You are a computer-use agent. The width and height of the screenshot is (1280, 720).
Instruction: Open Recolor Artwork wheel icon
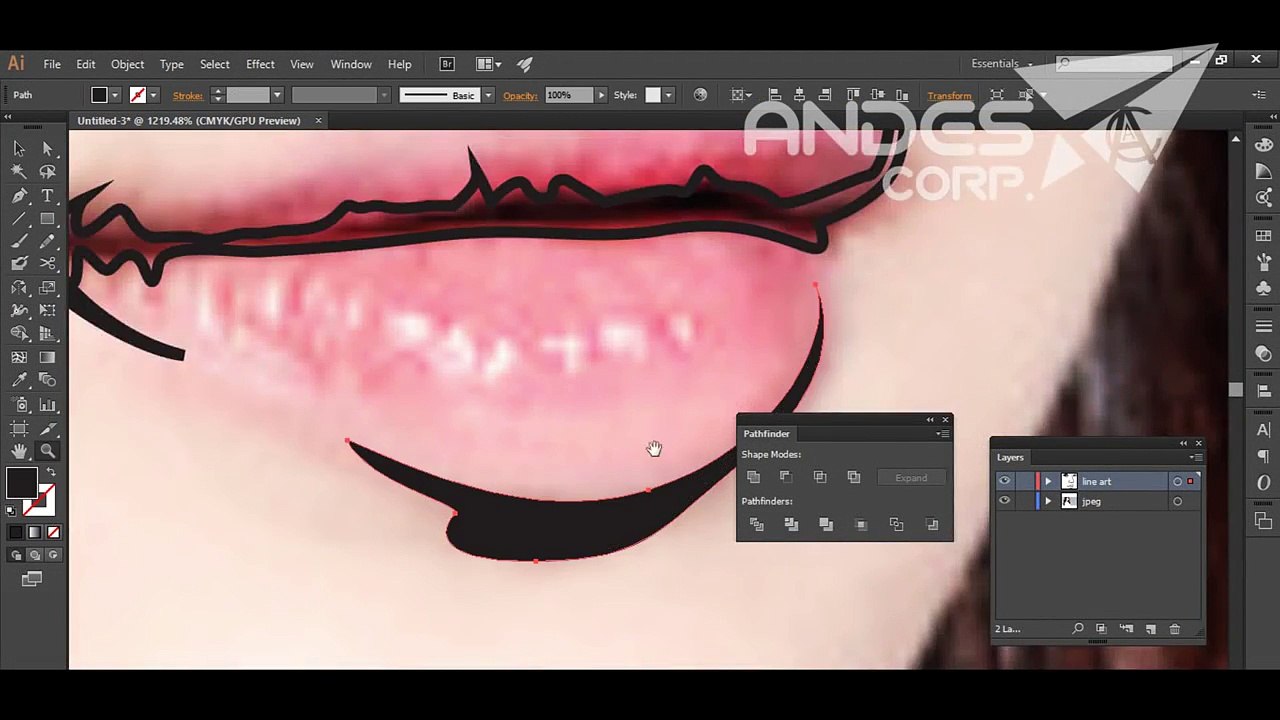coord(700,95)
